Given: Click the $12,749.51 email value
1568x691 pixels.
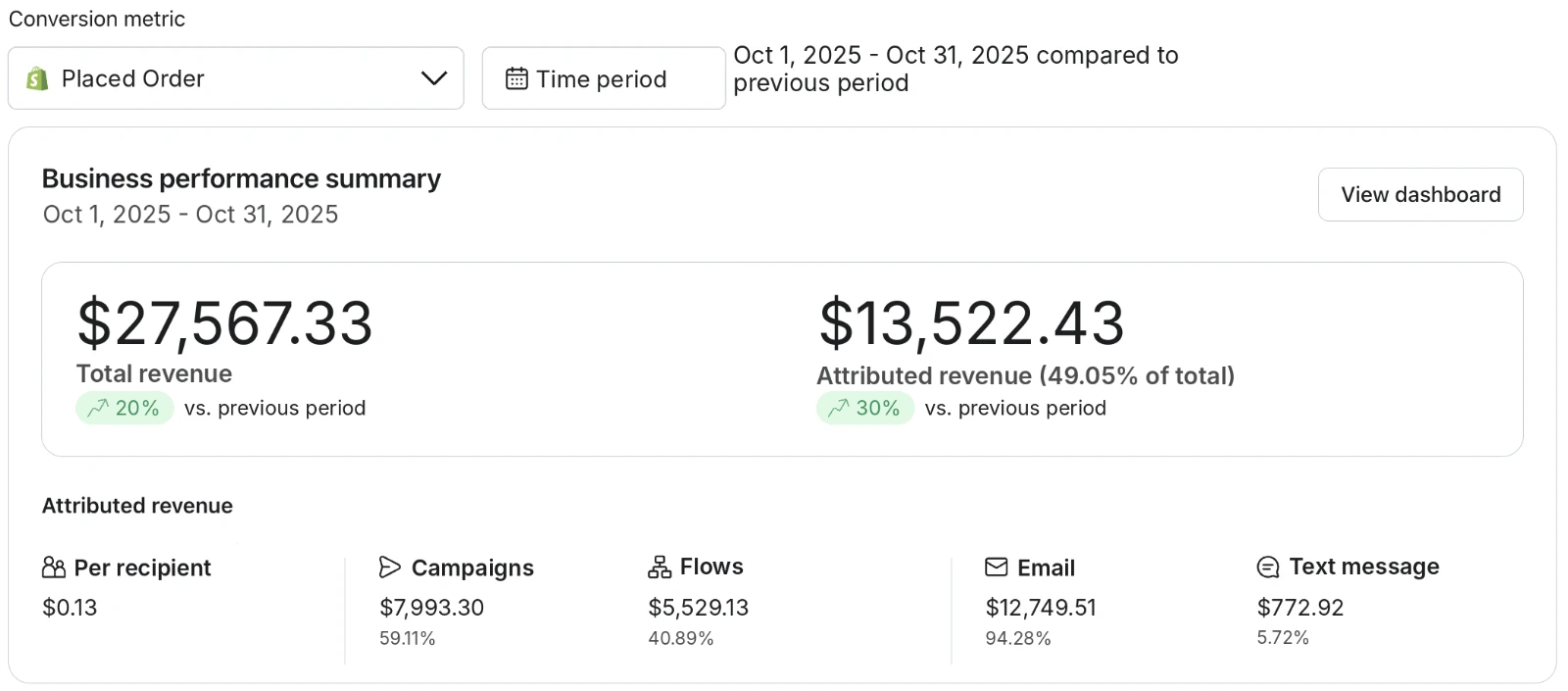Looking at the screenshot, I should (x=1040, y=608).
